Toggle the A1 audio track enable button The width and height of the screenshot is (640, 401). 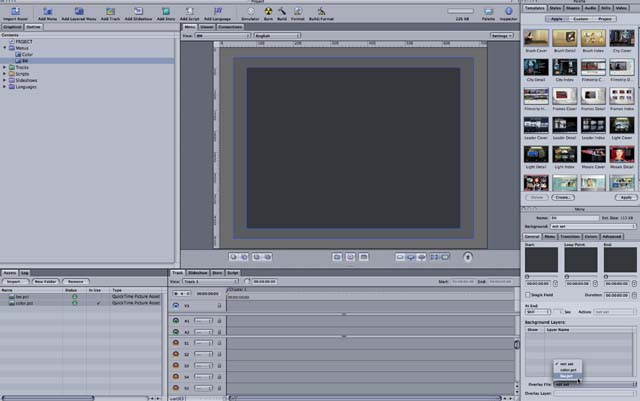[176, 321]
